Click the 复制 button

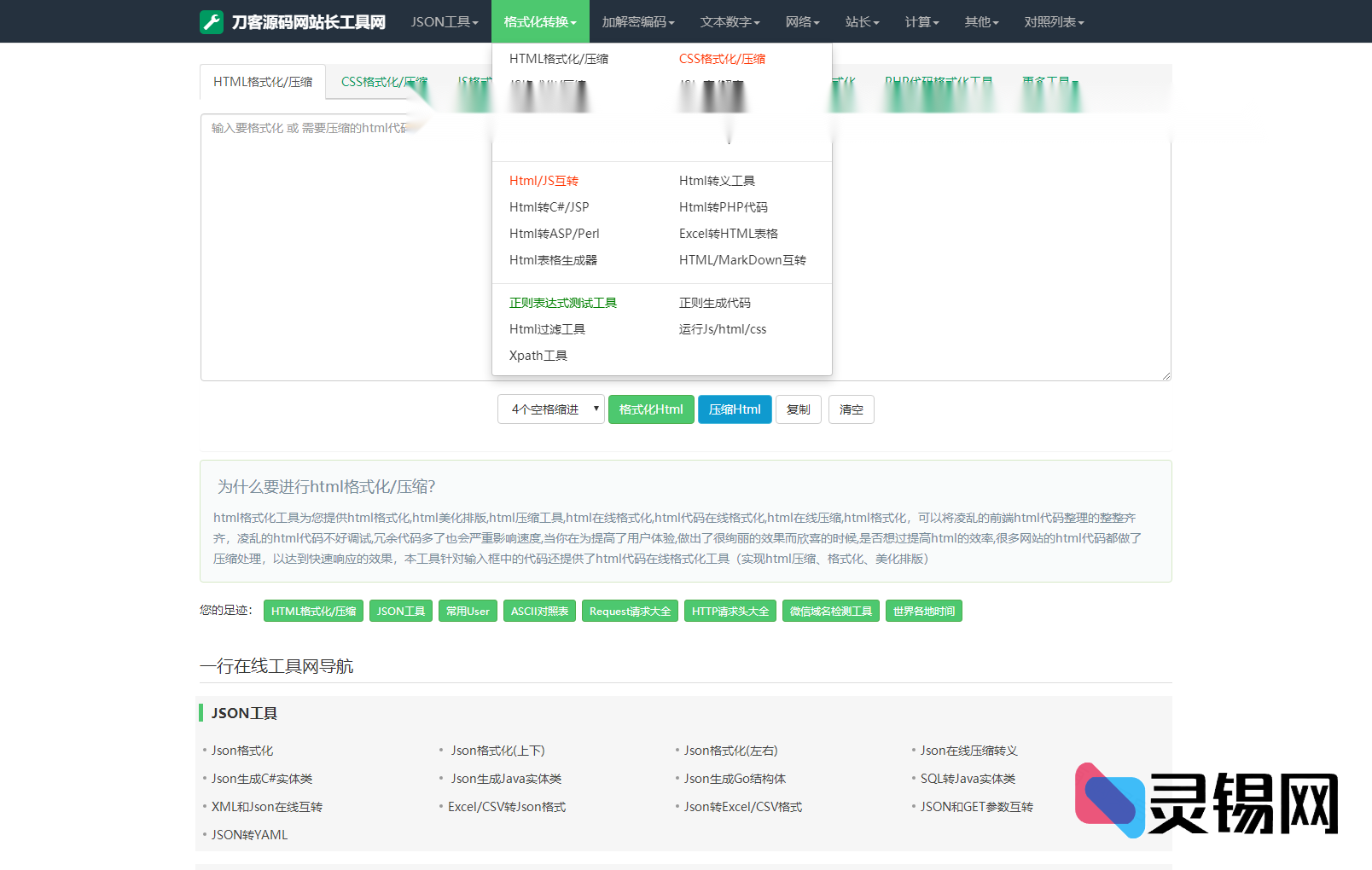click(798, 409)
